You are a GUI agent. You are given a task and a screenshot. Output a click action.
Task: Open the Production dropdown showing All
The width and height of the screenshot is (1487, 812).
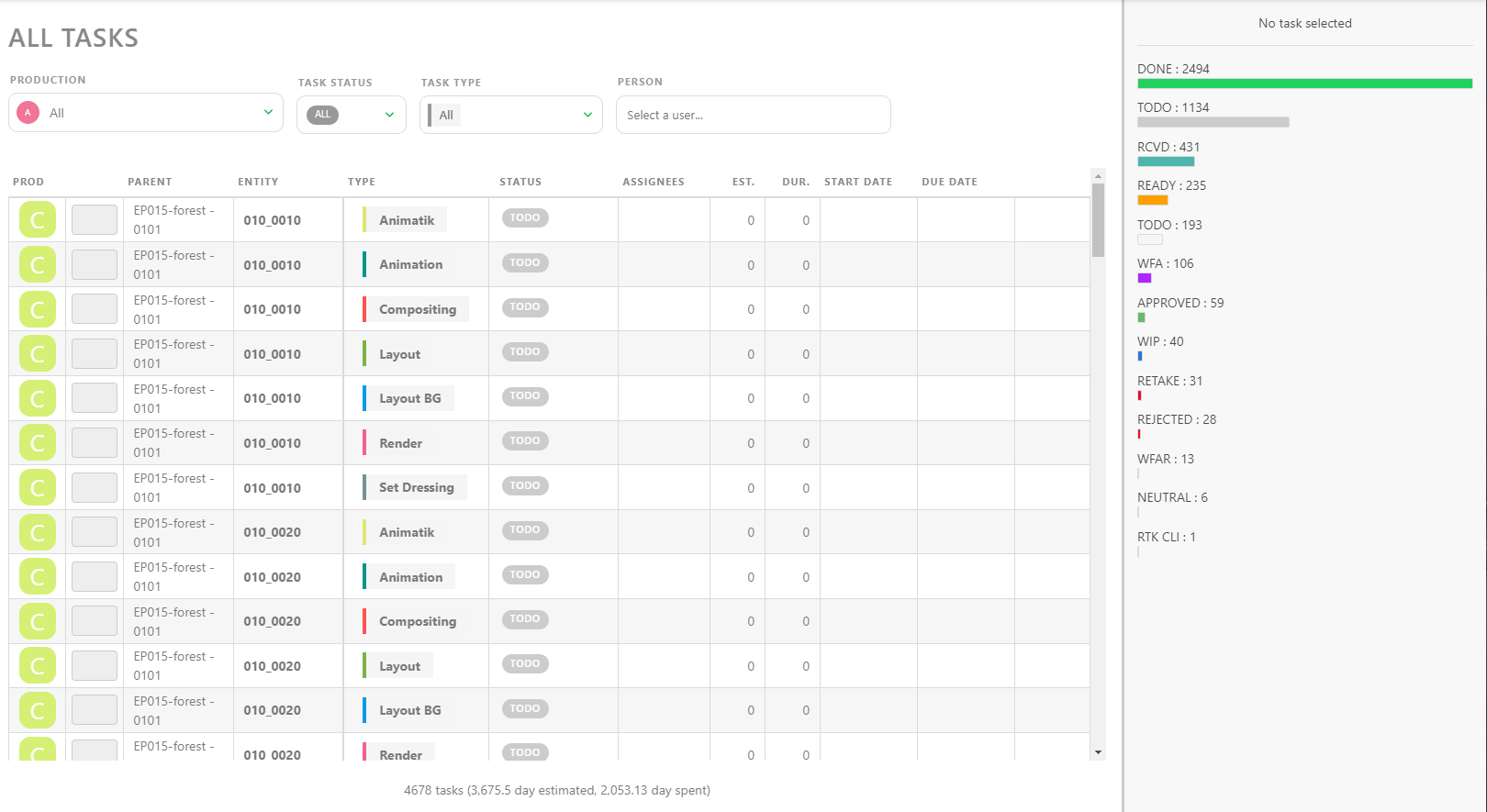(x=146, y=113)
